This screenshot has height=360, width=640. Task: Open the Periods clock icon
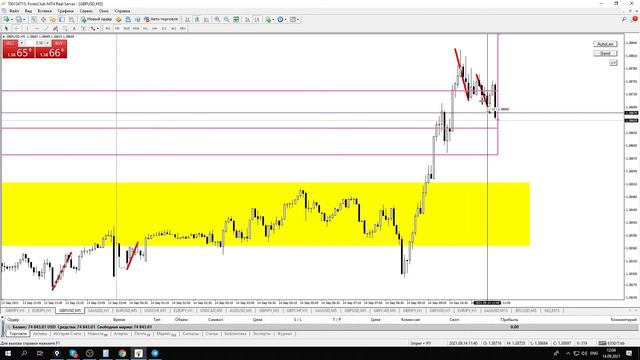(x=280, y=19)
